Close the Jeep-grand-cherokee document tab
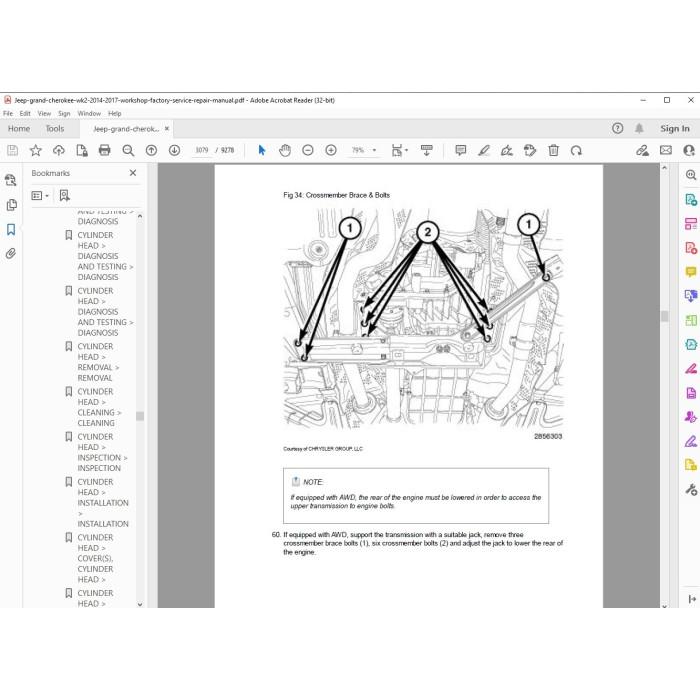This screenshot has width=700, height=700. pos(167,129)
